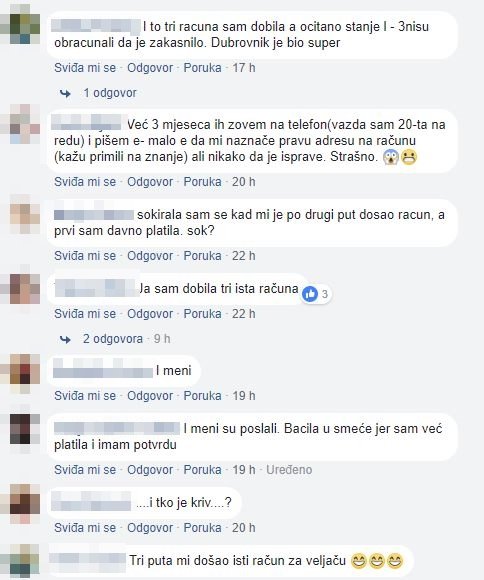Click the '22 h' timestamp under the 'sokirala' comment

pos(243,256)
